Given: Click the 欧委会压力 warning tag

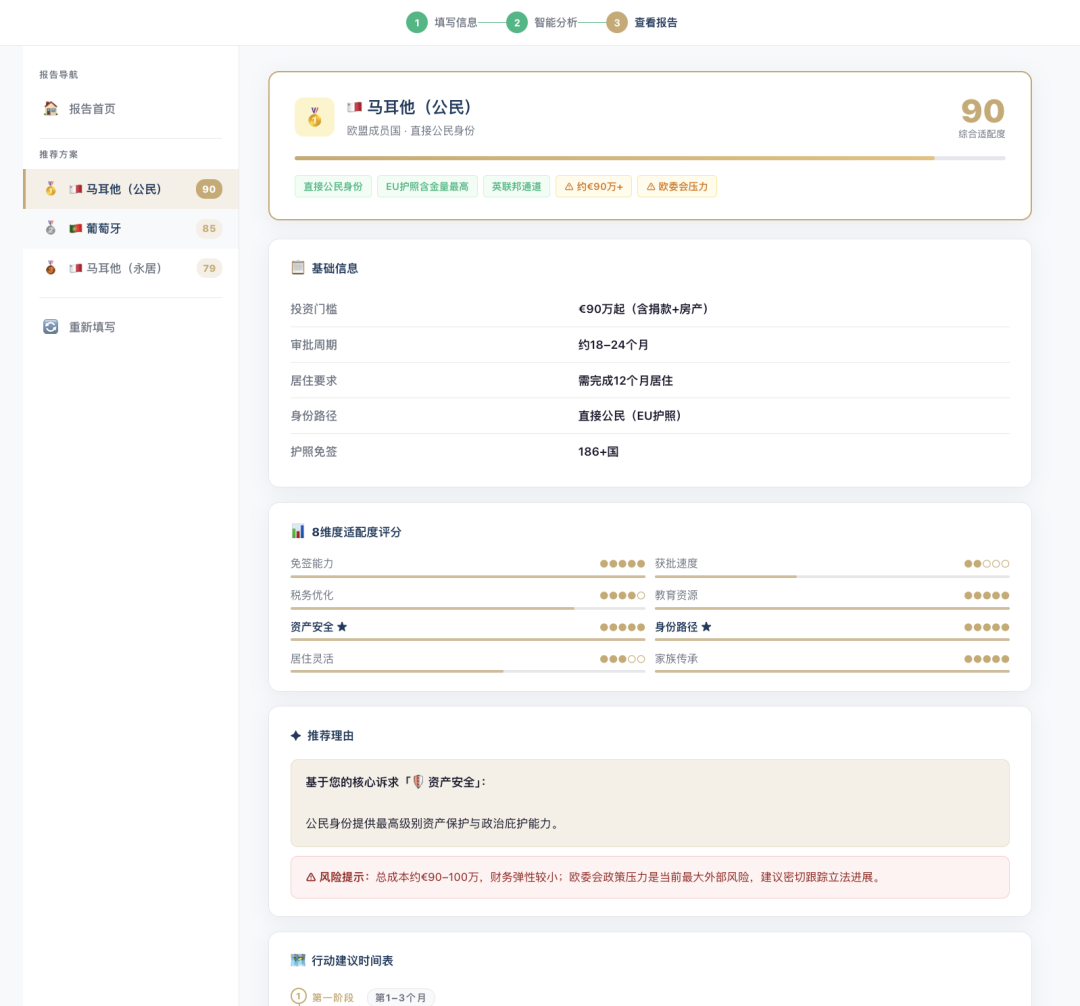Looking at the screenshot, I should (x=677, y=187).
